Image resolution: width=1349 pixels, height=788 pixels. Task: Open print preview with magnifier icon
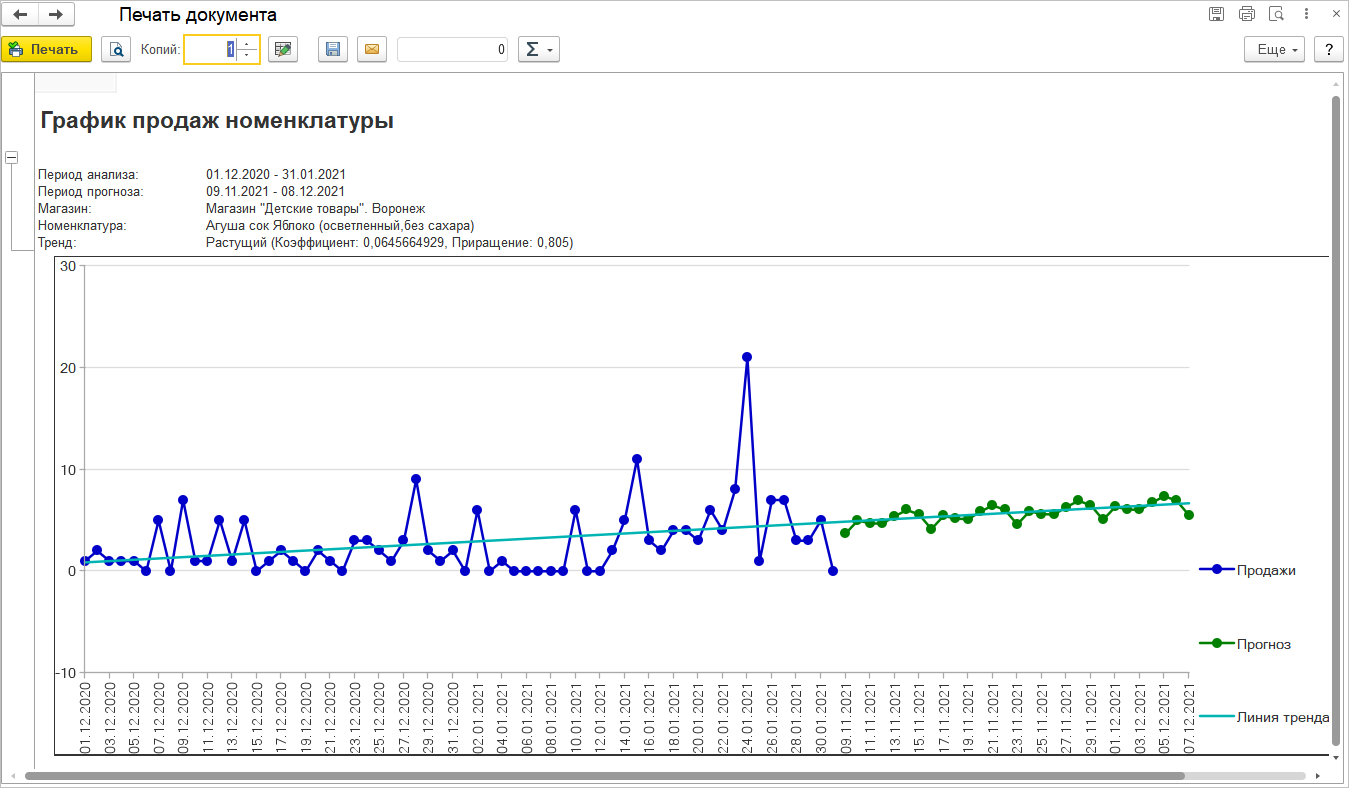click(117, 49)
